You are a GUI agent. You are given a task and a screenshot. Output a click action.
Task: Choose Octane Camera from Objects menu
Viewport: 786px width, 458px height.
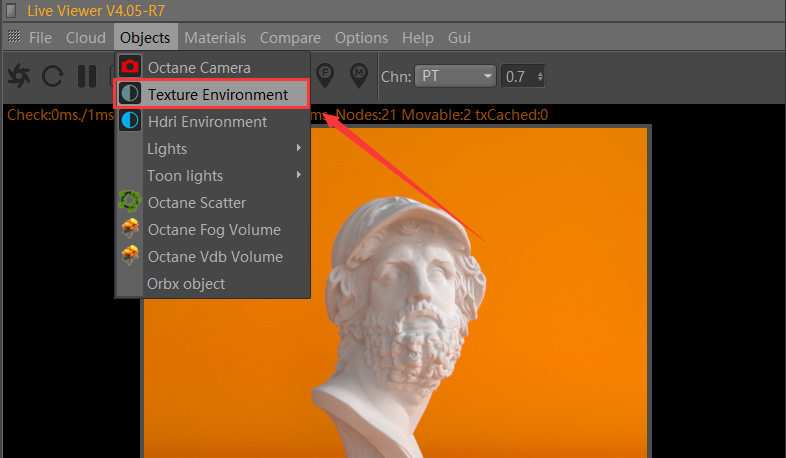[213, 67]
